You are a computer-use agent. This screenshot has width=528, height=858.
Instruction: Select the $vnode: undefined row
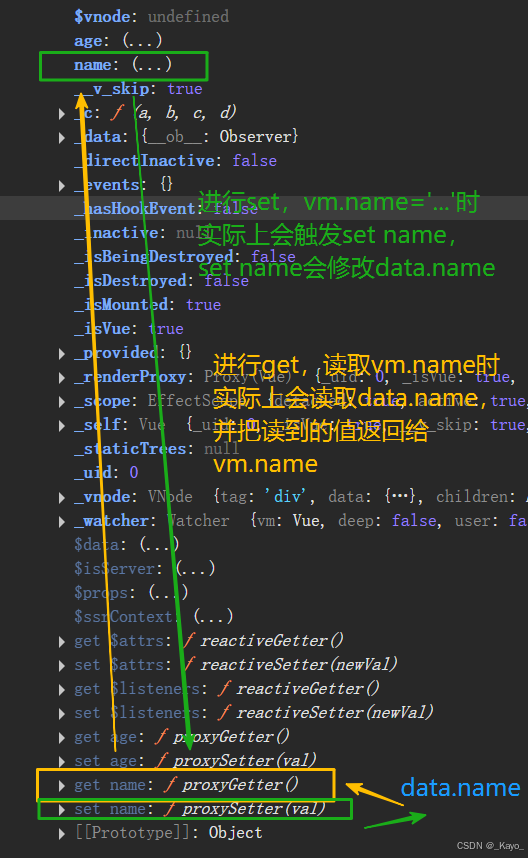click(152, 17)
